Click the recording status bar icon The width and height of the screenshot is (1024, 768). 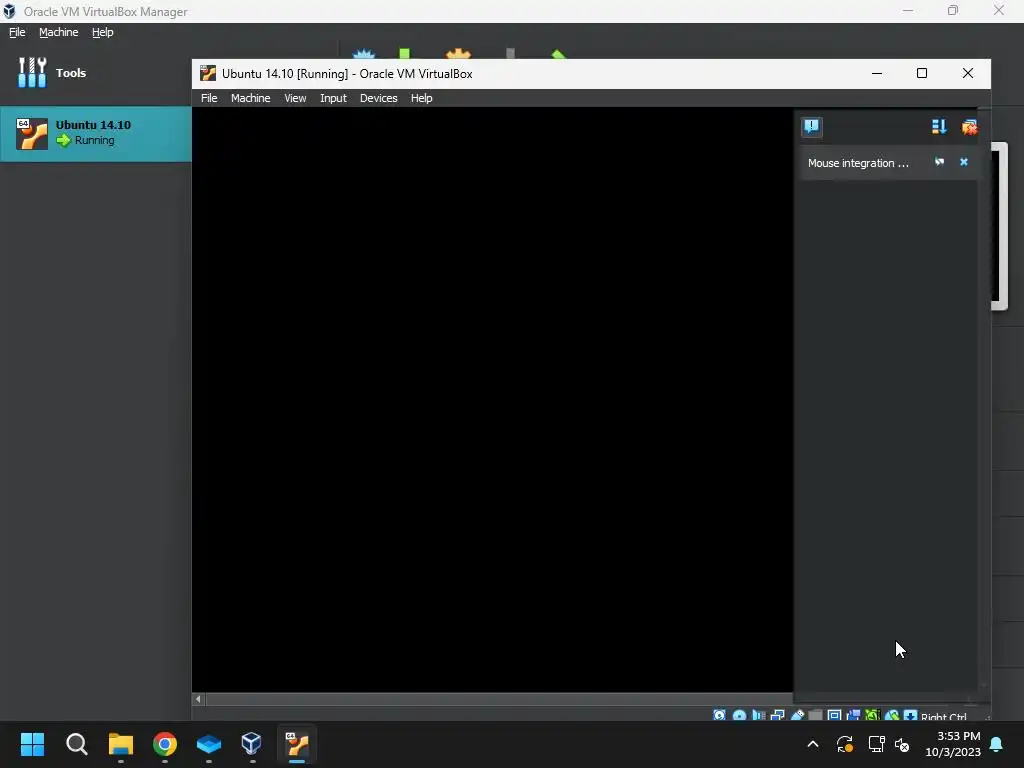[854, 715]
